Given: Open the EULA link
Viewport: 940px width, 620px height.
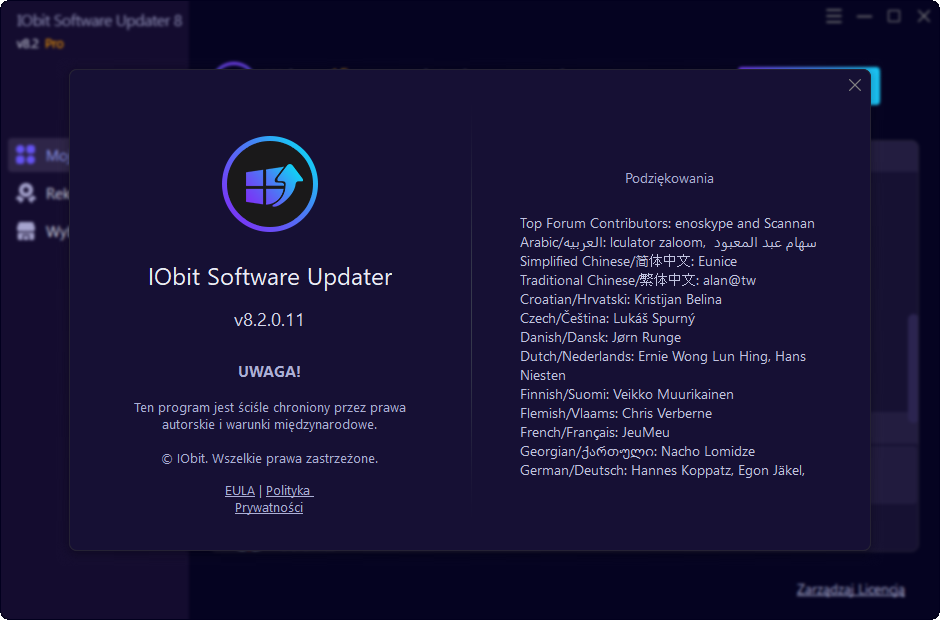Looking at the screenshot, I should [x=240, y=490].
